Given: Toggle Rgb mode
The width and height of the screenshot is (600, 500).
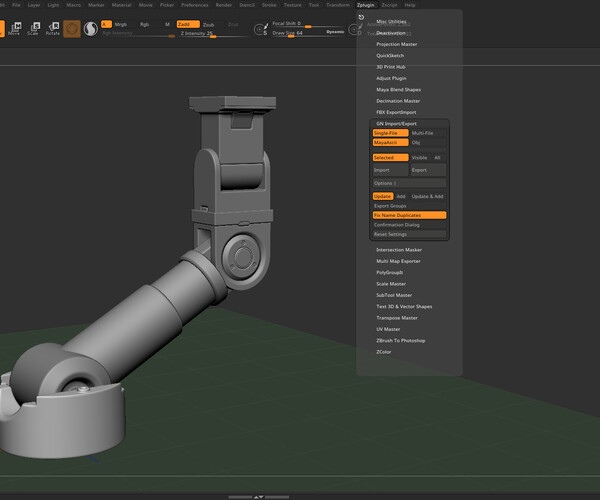Looking at the screenshot, I should [144, 24].
